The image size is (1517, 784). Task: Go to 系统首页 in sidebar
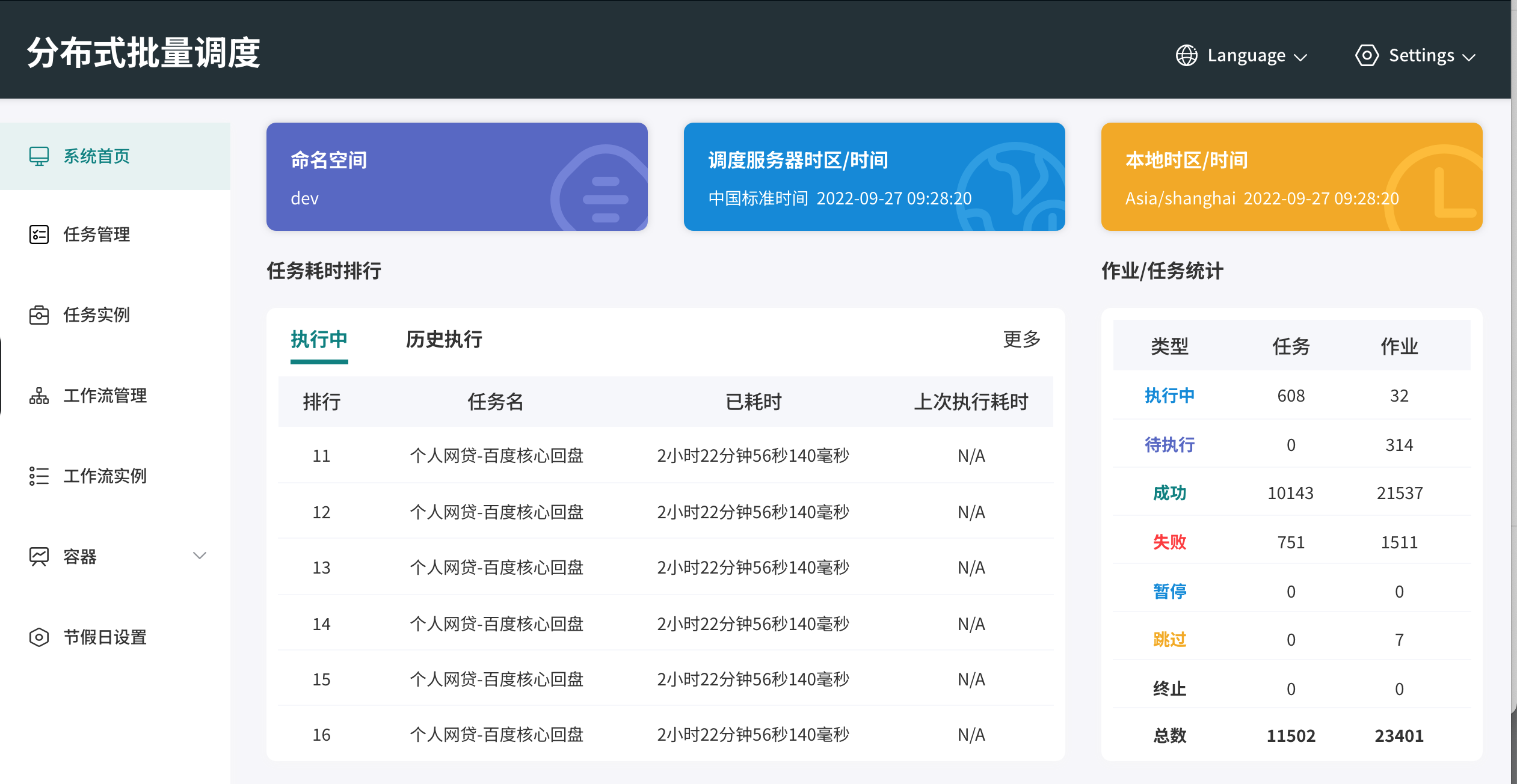(x=115, y=156)
